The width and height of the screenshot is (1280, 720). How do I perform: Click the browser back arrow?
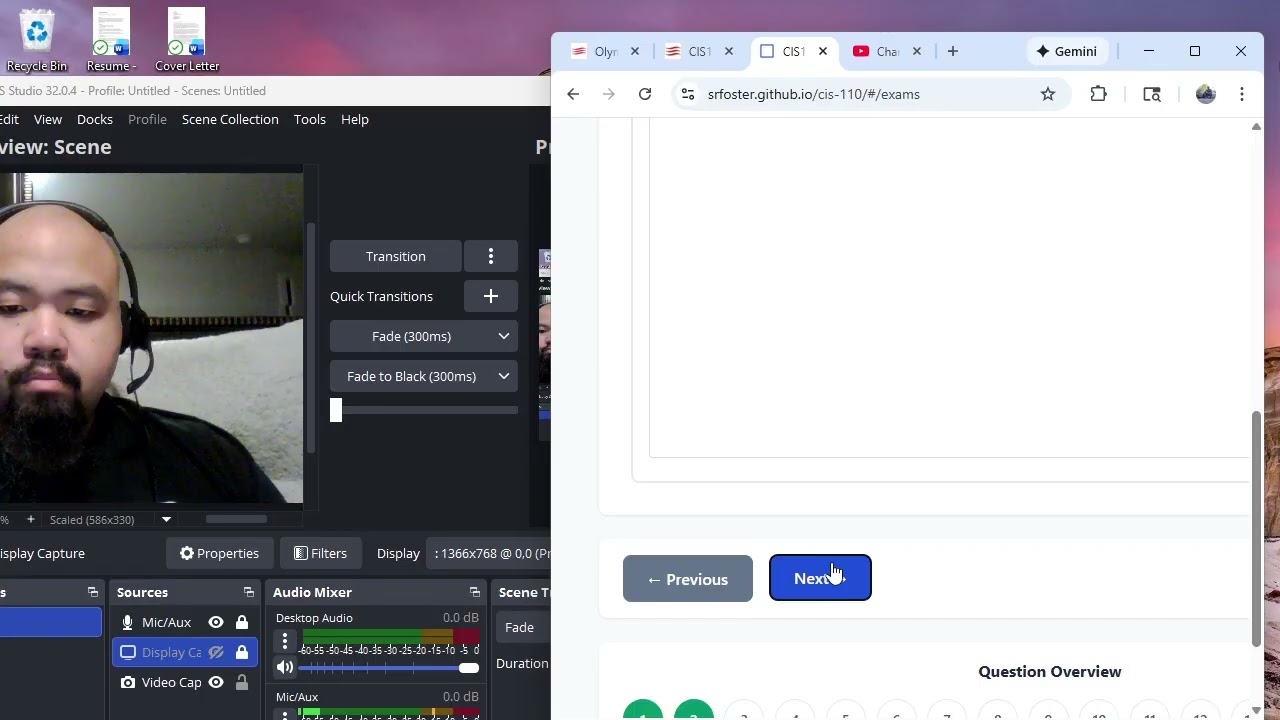pos(573,94)
